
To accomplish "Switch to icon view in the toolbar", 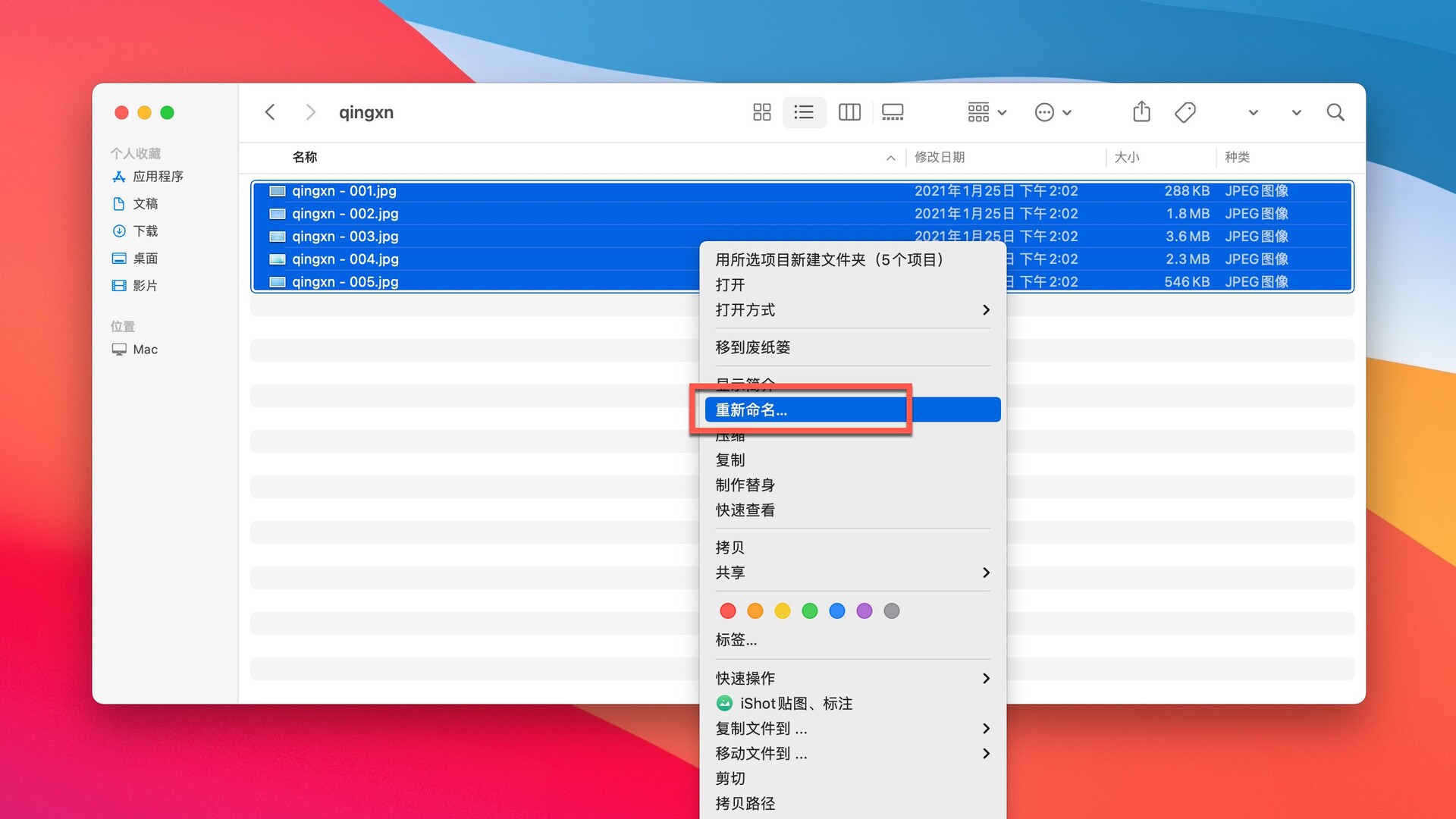I will pos(761,111).
